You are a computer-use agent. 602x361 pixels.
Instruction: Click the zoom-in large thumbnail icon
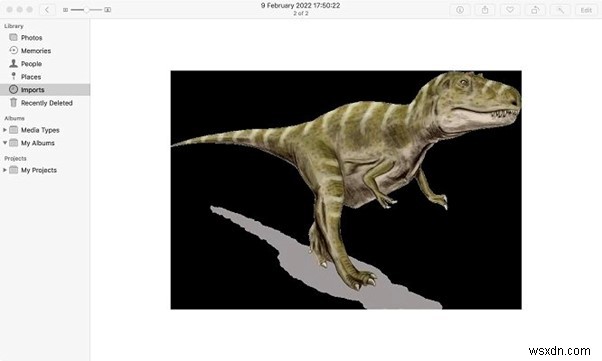click(108, 10)
